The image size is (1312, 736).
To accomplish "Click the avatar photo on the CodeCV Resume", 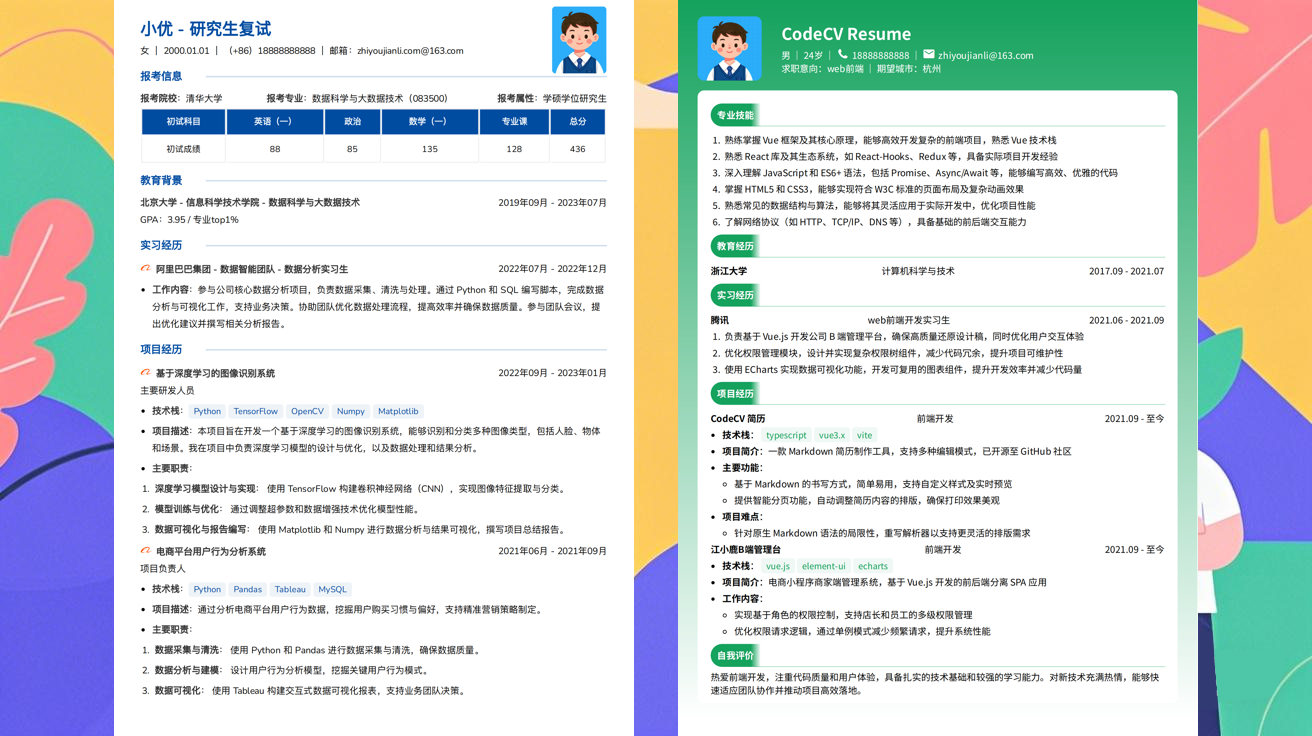I will 729,48.
